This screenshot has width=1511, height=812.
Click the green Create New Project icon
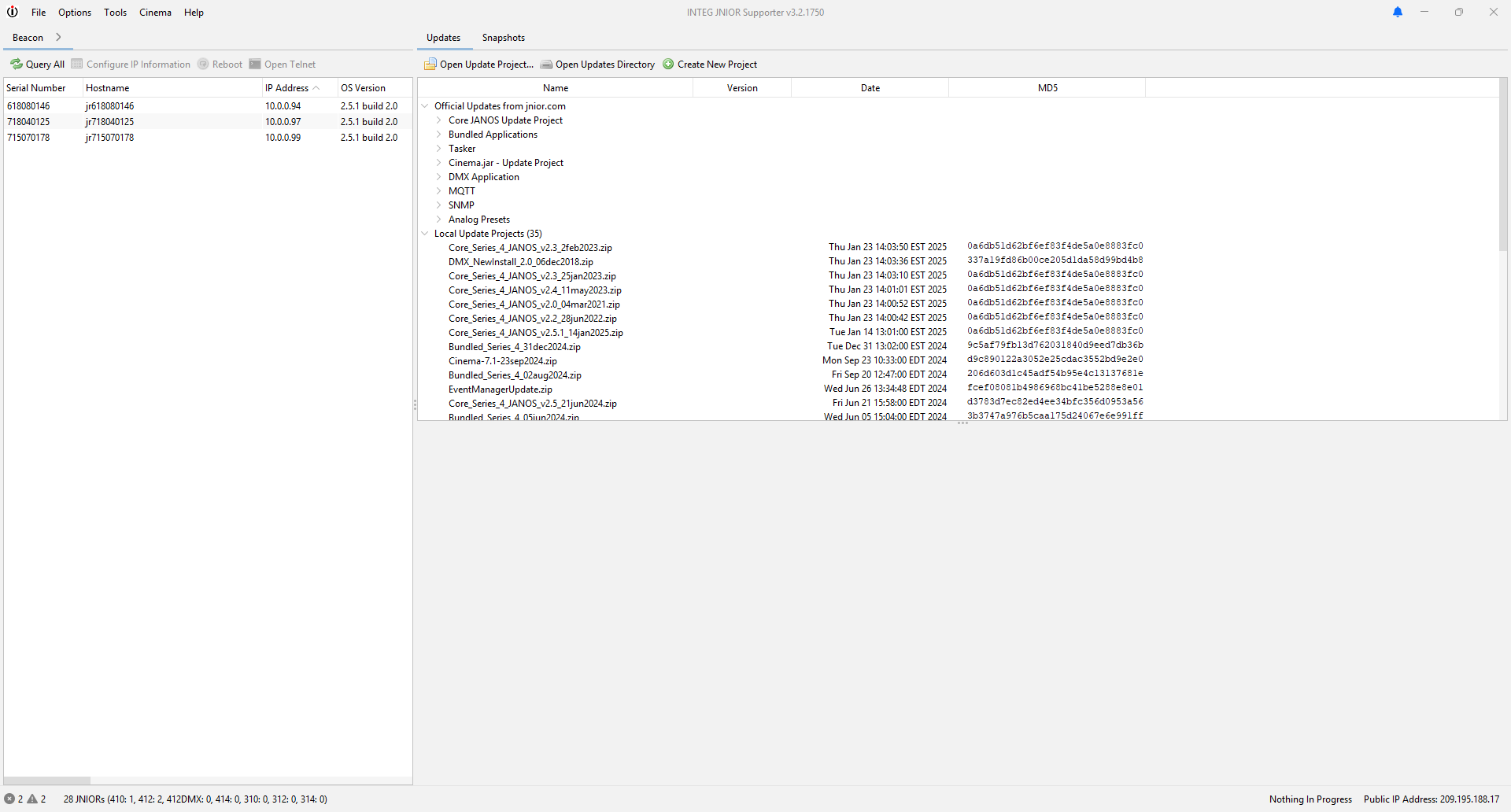668,65
